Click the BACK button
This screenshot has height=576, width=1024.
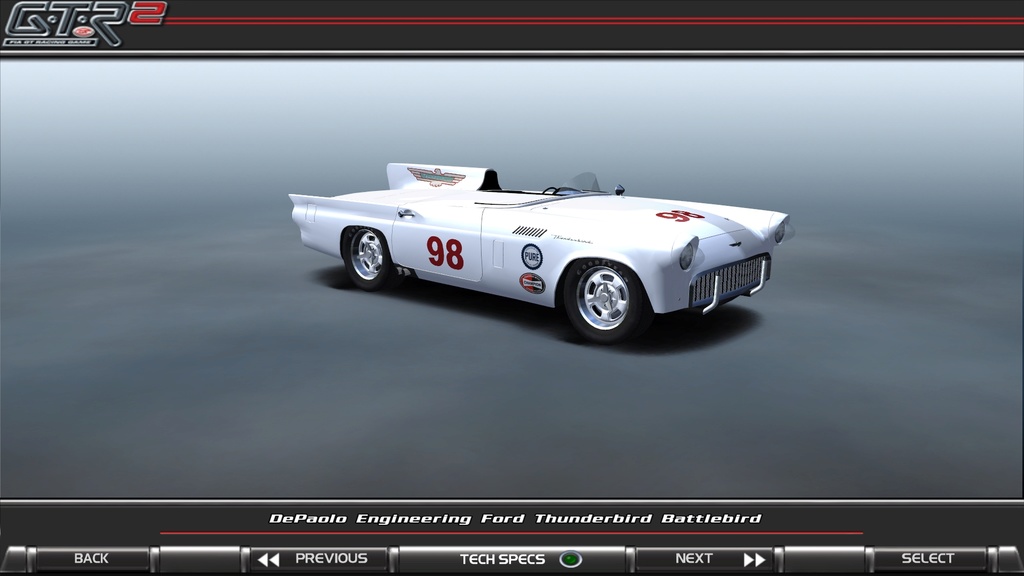(x=91, y=559)
